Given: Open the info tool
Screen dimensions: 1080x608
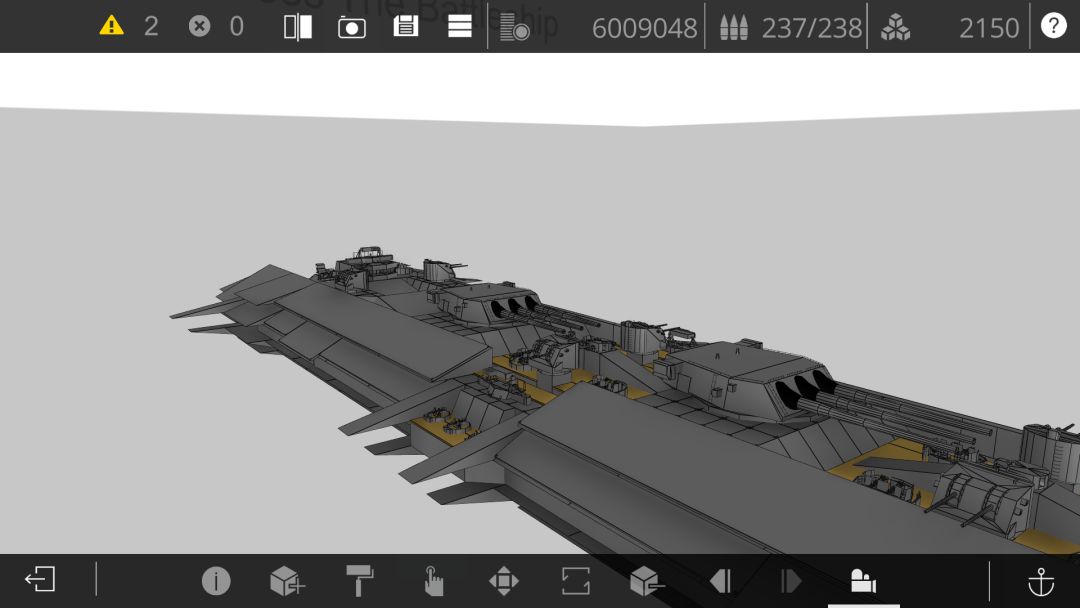Looking at the screenshot, I should [216, 580].
